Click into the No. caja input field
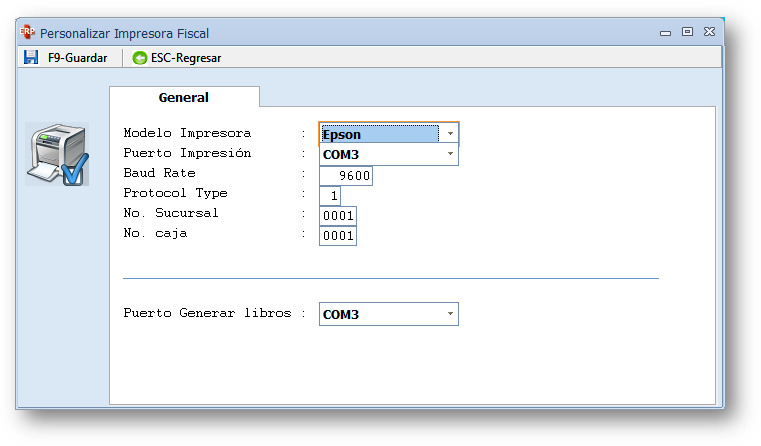761x446 pixels. 338,235
